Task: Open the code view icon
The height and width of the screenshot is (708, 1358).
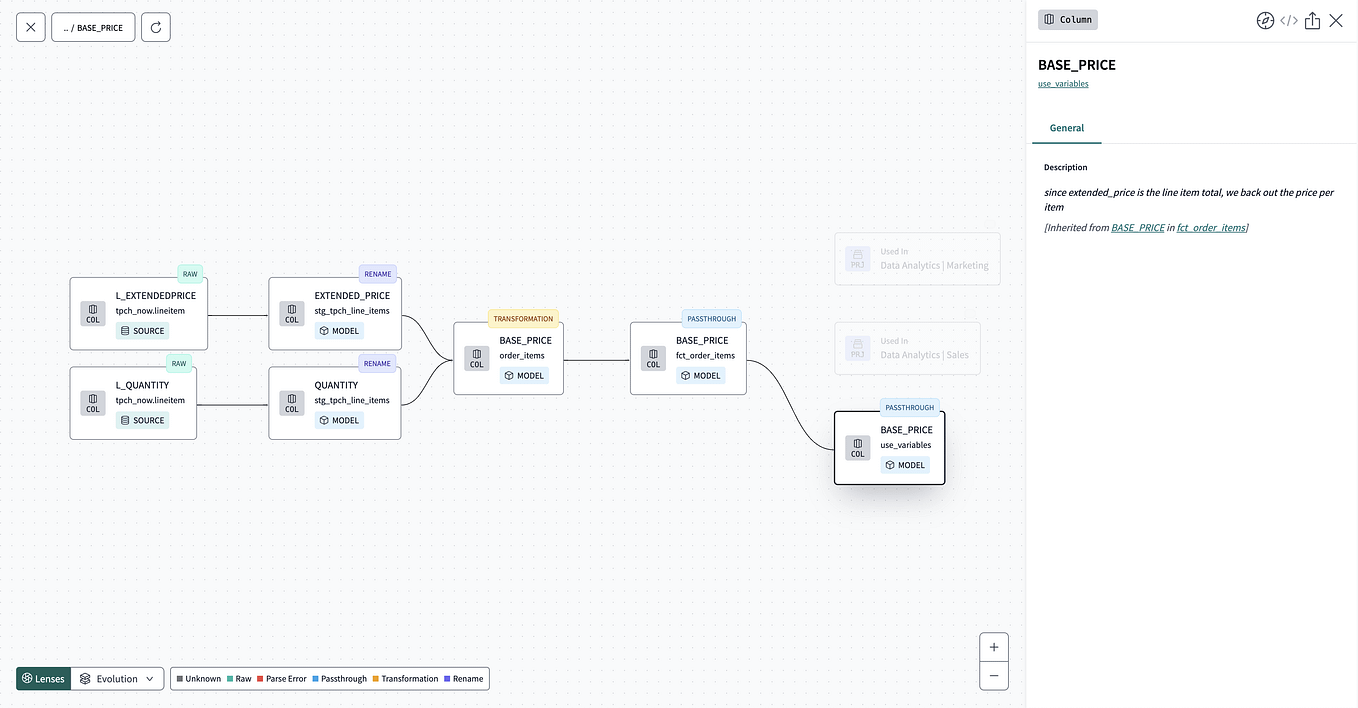Action: pyautogui.click(x=1289, y=20)
